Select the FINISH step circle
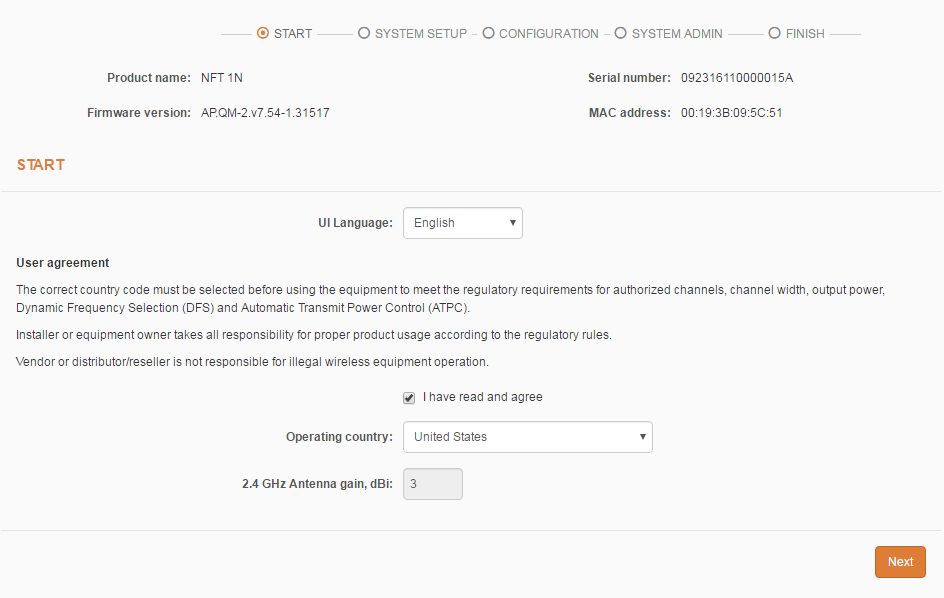The height and width of the screenshot is (598, 944). [x=774, y=33]
